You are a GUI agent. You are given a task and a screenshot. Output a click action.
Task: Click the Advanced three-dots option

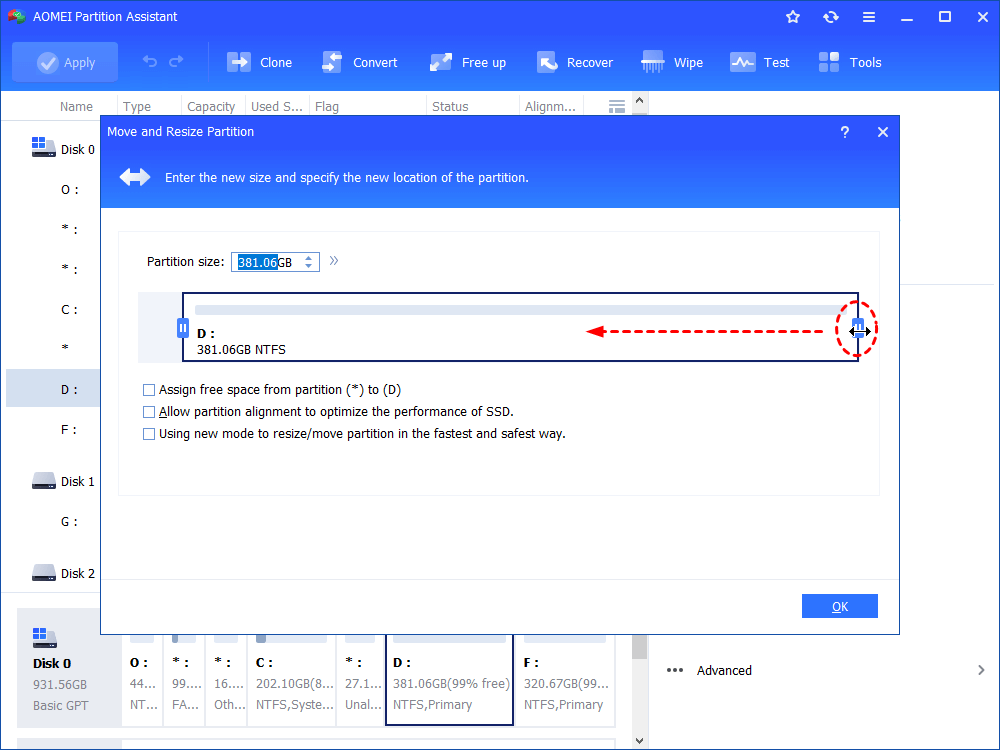[x=675, y=670]
